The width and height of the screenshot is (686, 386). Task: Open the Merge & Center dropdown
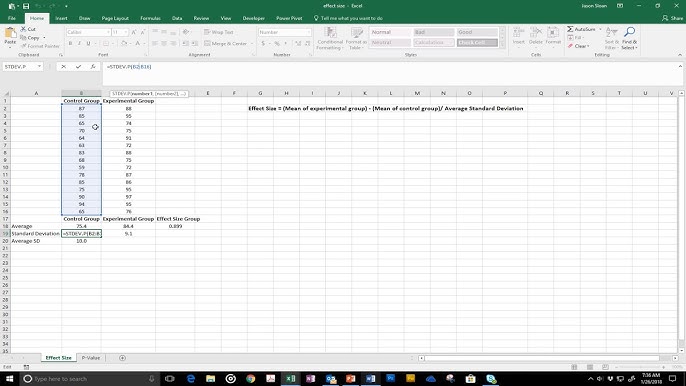252,44
